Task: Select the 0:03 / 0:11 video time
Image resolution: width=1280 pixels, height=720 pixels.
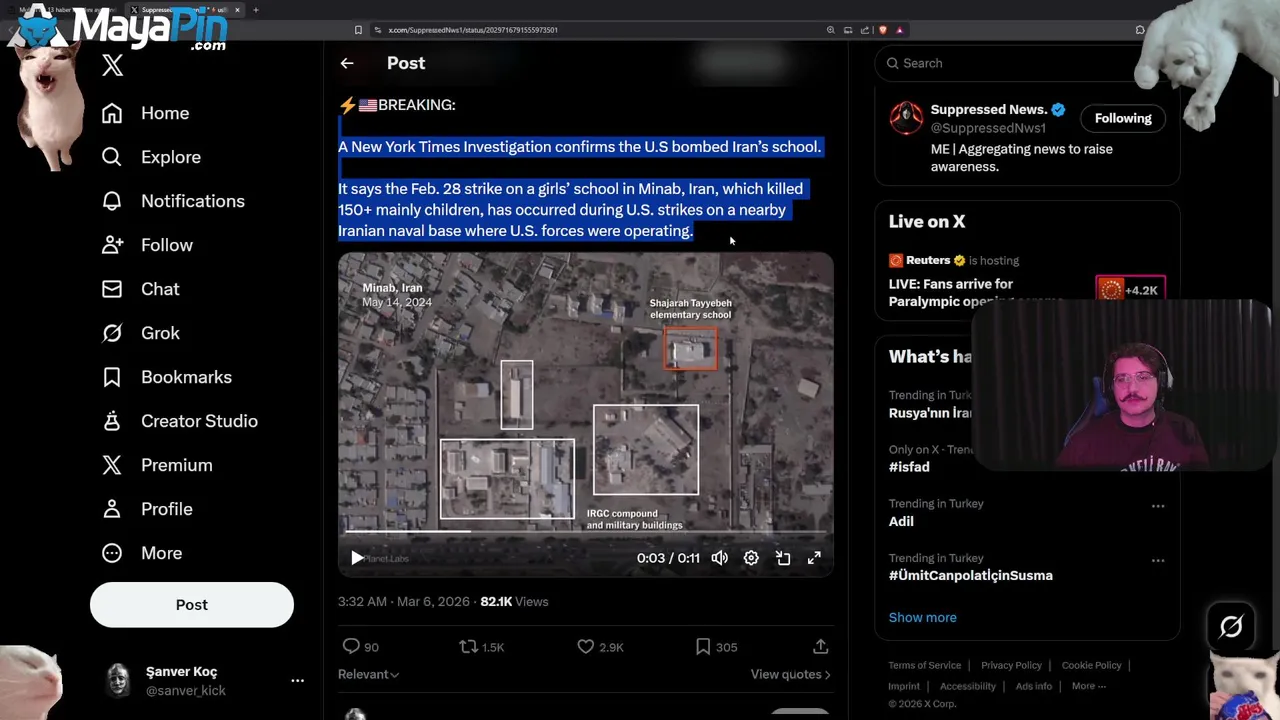Action: 668,558
